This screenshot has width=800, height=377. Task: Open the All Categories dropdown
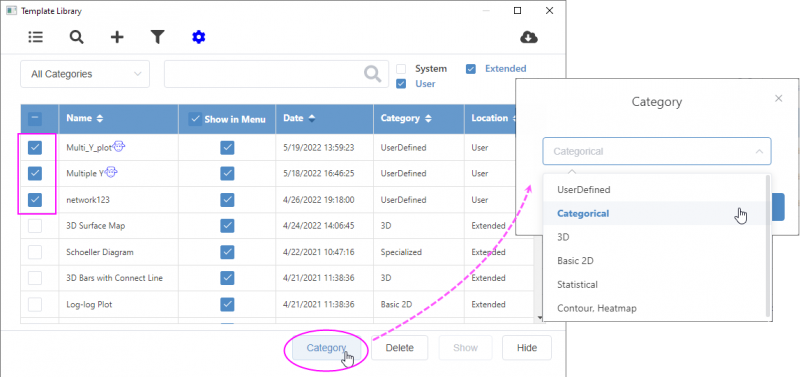(85, 74)
